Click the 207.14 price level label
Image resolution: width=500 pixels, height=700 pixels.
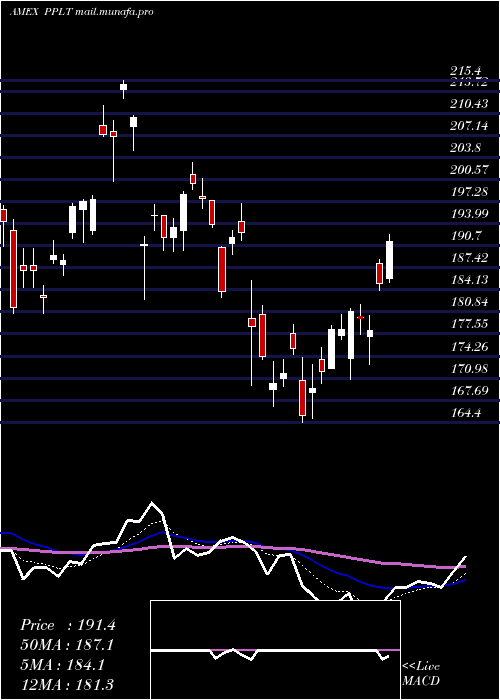pos(469,126)
